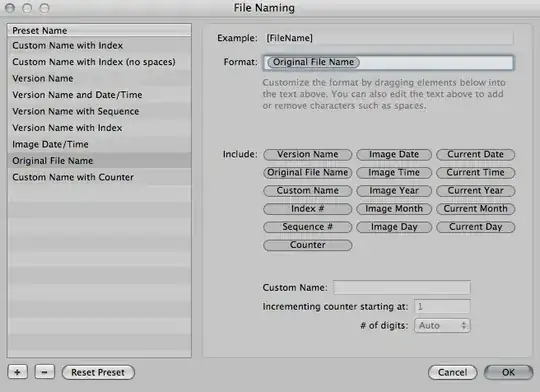Cancel the File Naming dialog

point(453,372)
